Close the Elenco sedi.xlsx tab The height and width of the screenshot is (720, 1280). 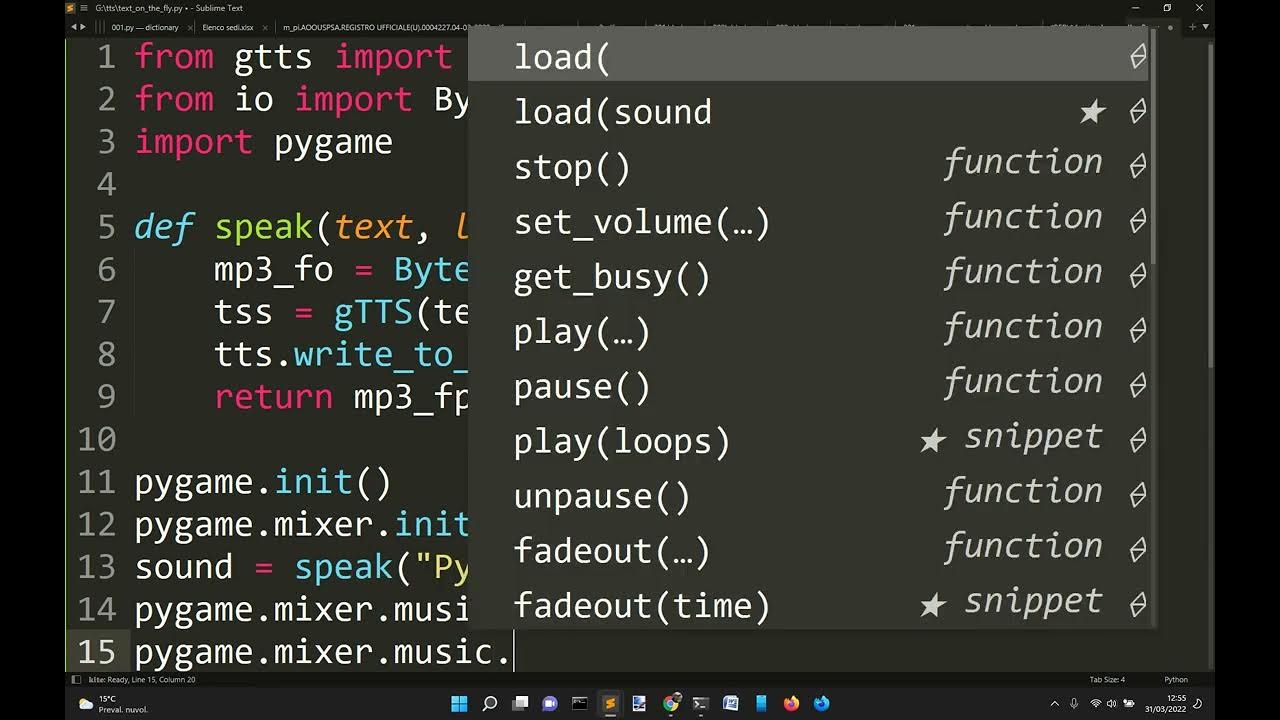tap(265, 28)
